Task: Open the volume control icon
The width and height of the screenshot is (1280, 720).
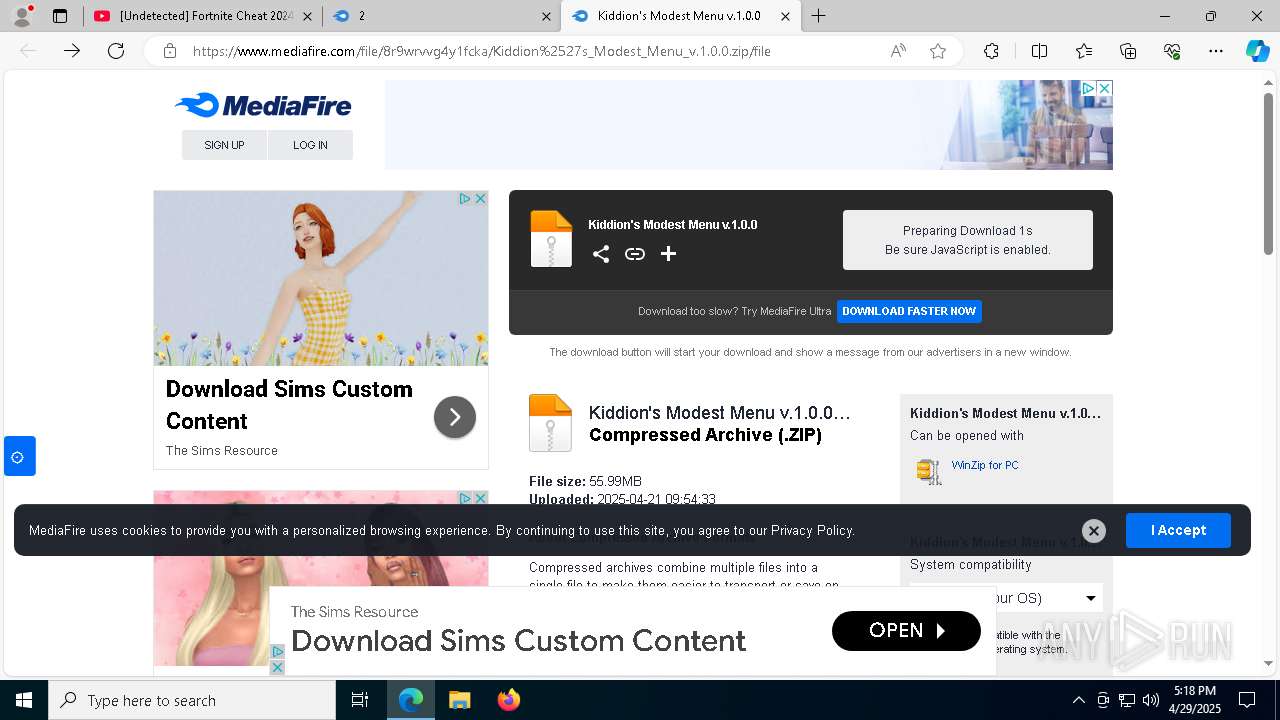Action: pyautogui.click(x=1150, y=700)
